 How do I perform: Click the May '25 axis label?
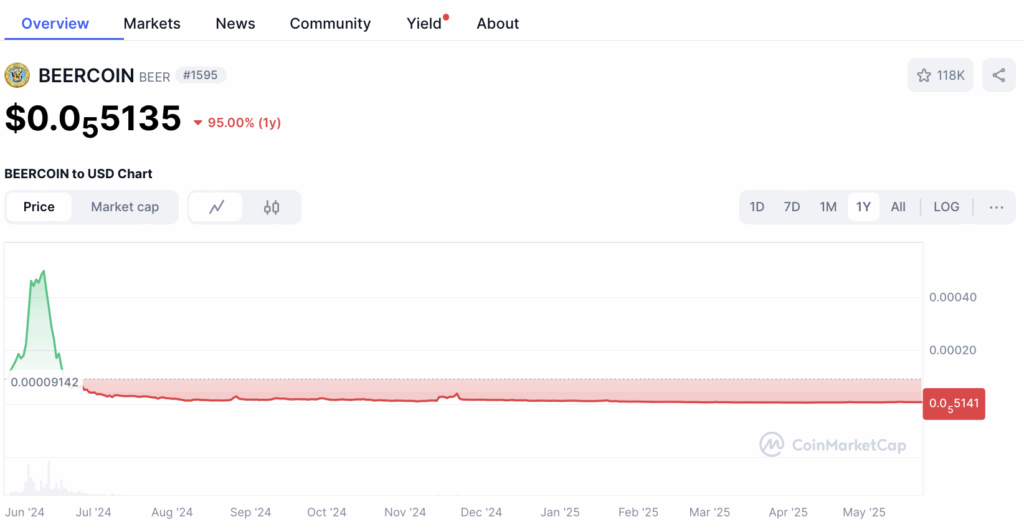[x=864, y=513]
